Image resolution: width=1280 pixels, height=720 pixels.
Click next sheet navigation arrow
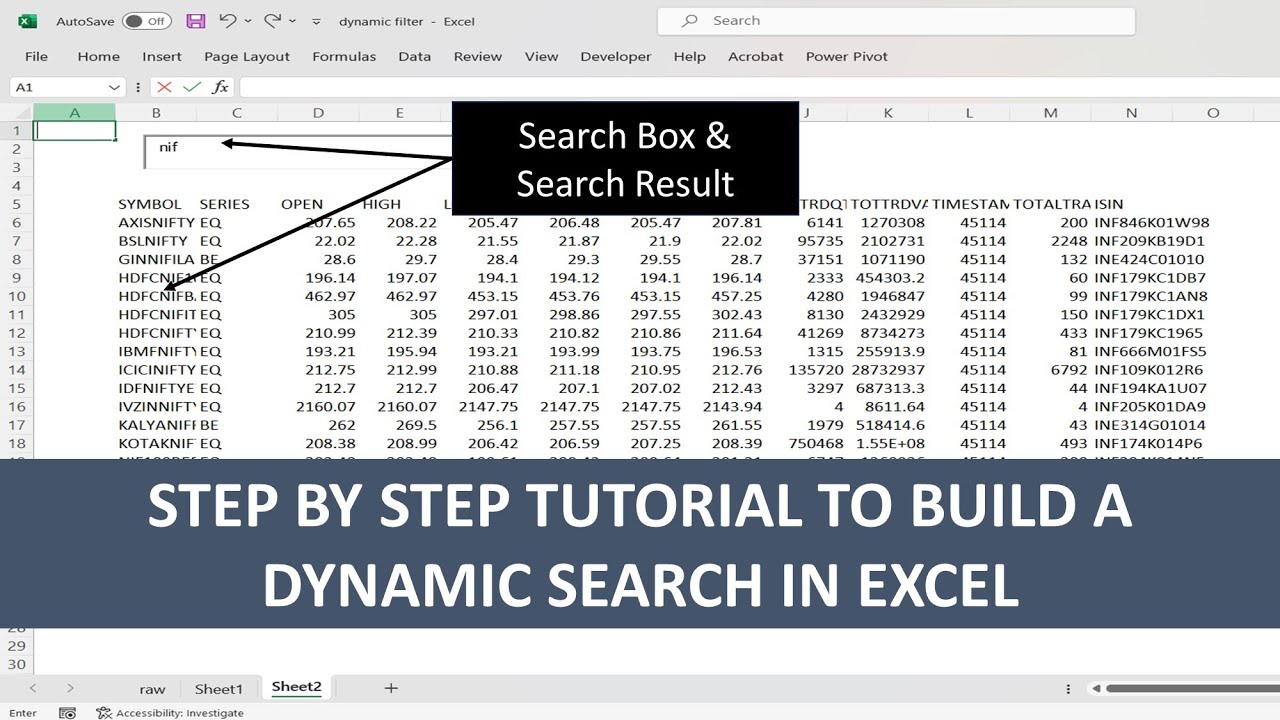(70, 688)
